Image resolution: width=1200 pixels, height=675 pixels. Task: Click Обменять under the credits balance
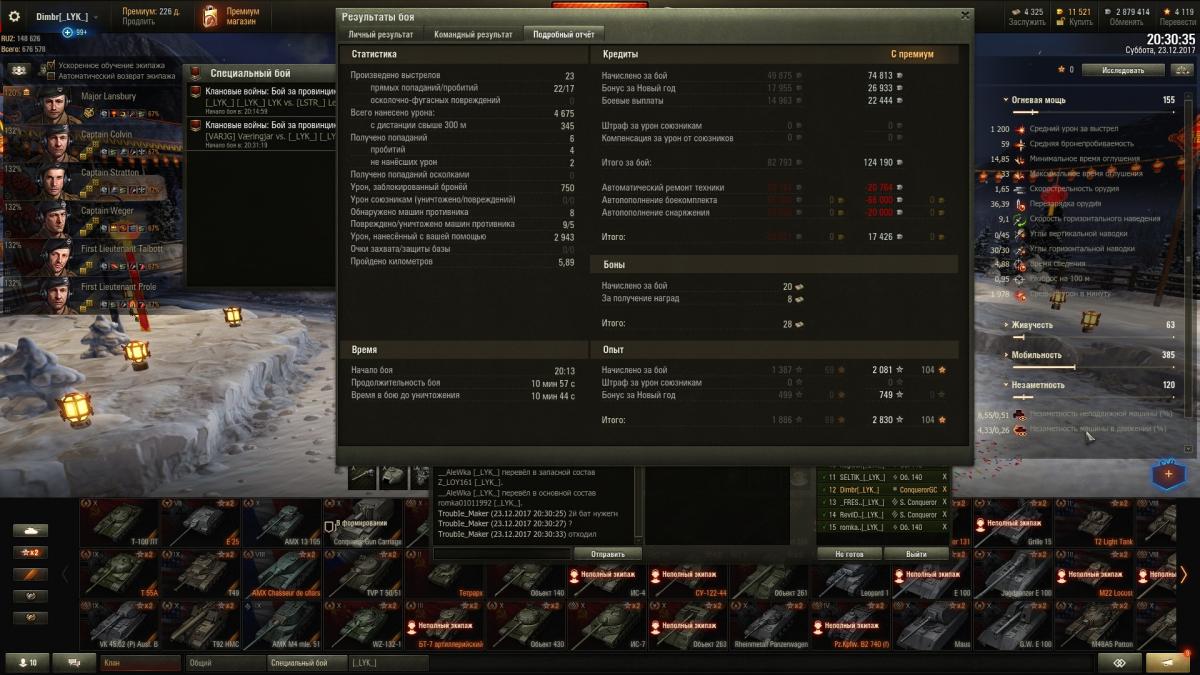(x=1126, y=22)
